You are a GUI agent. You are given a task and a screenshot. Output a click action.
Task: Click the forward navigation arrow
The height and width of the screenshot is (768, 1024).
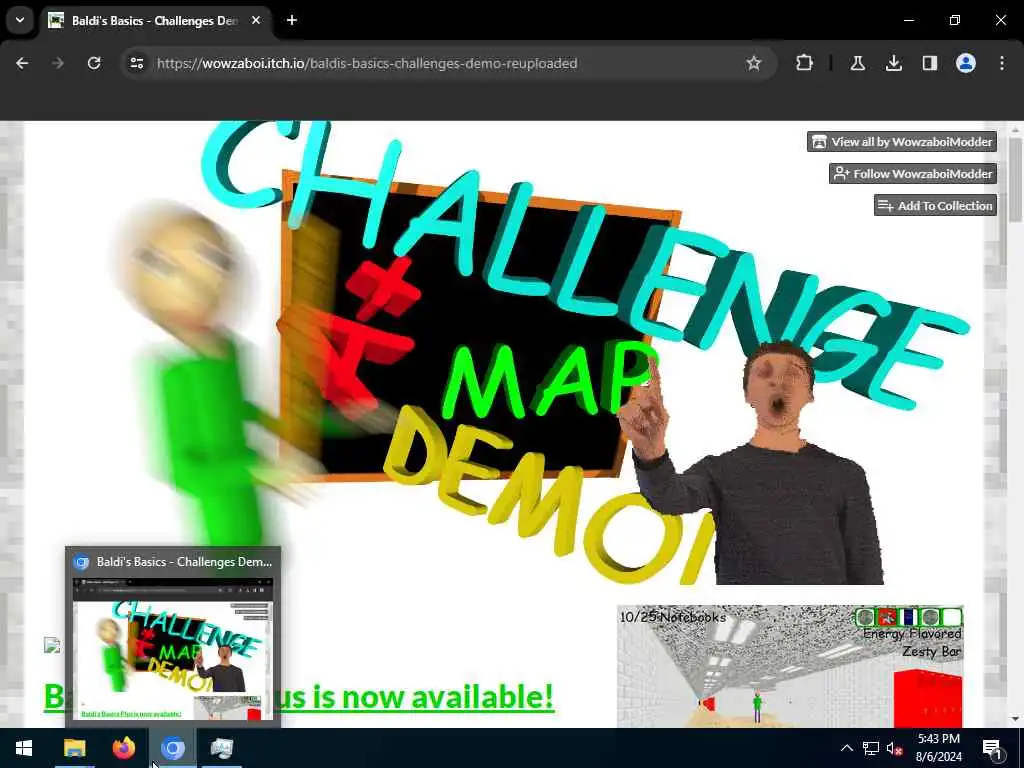click(58, 63)
